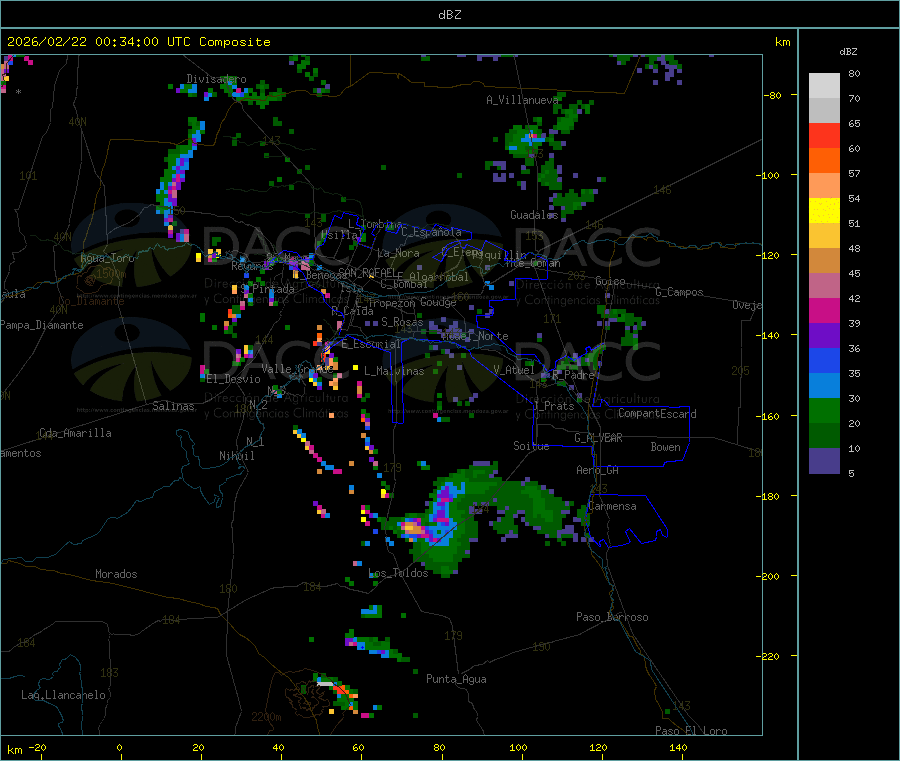
Task: Click the Paso_Barroso map label
Action: pyautogui.click(x=612, y=617)
